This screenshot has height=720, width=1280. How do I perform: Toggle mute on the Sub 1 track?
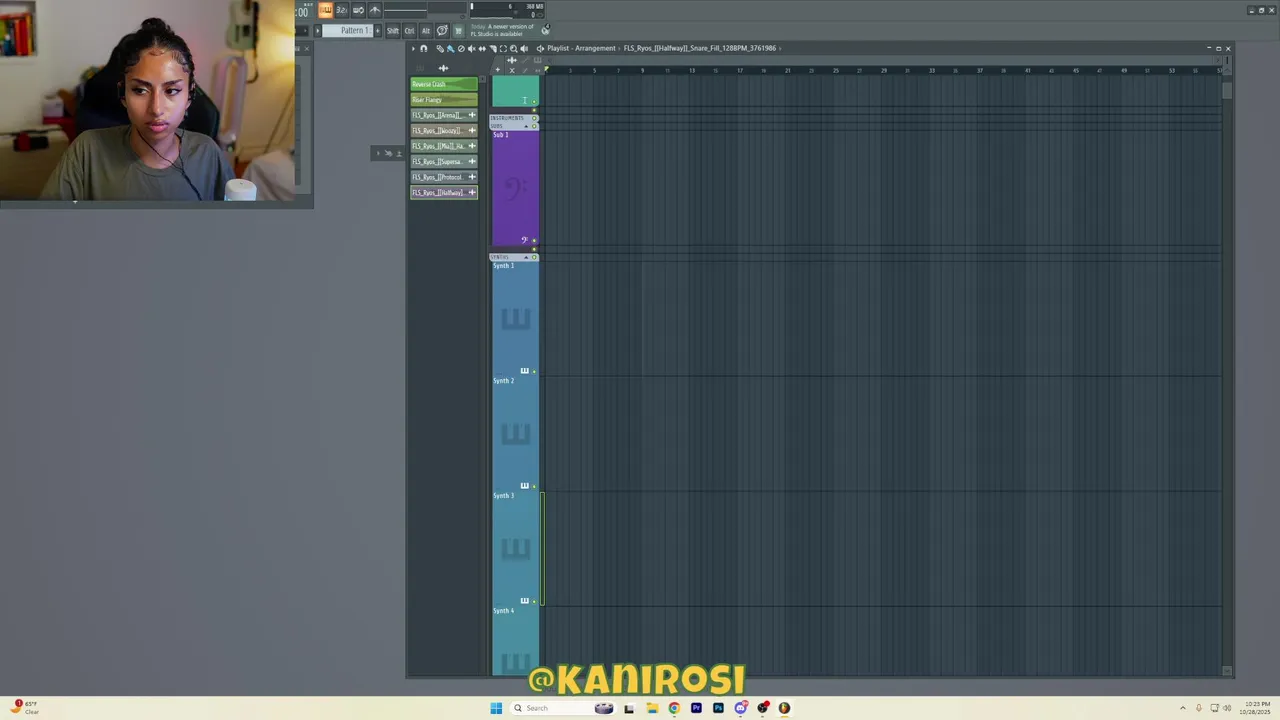[x=534, y=240]
